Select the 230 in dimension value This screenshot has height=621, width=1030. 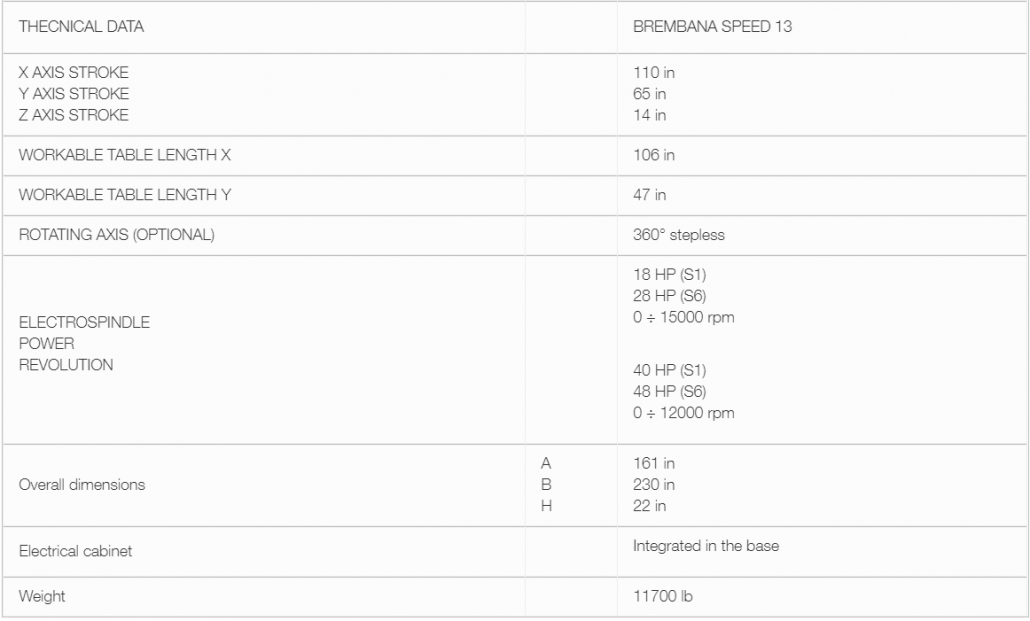[654, 485]
